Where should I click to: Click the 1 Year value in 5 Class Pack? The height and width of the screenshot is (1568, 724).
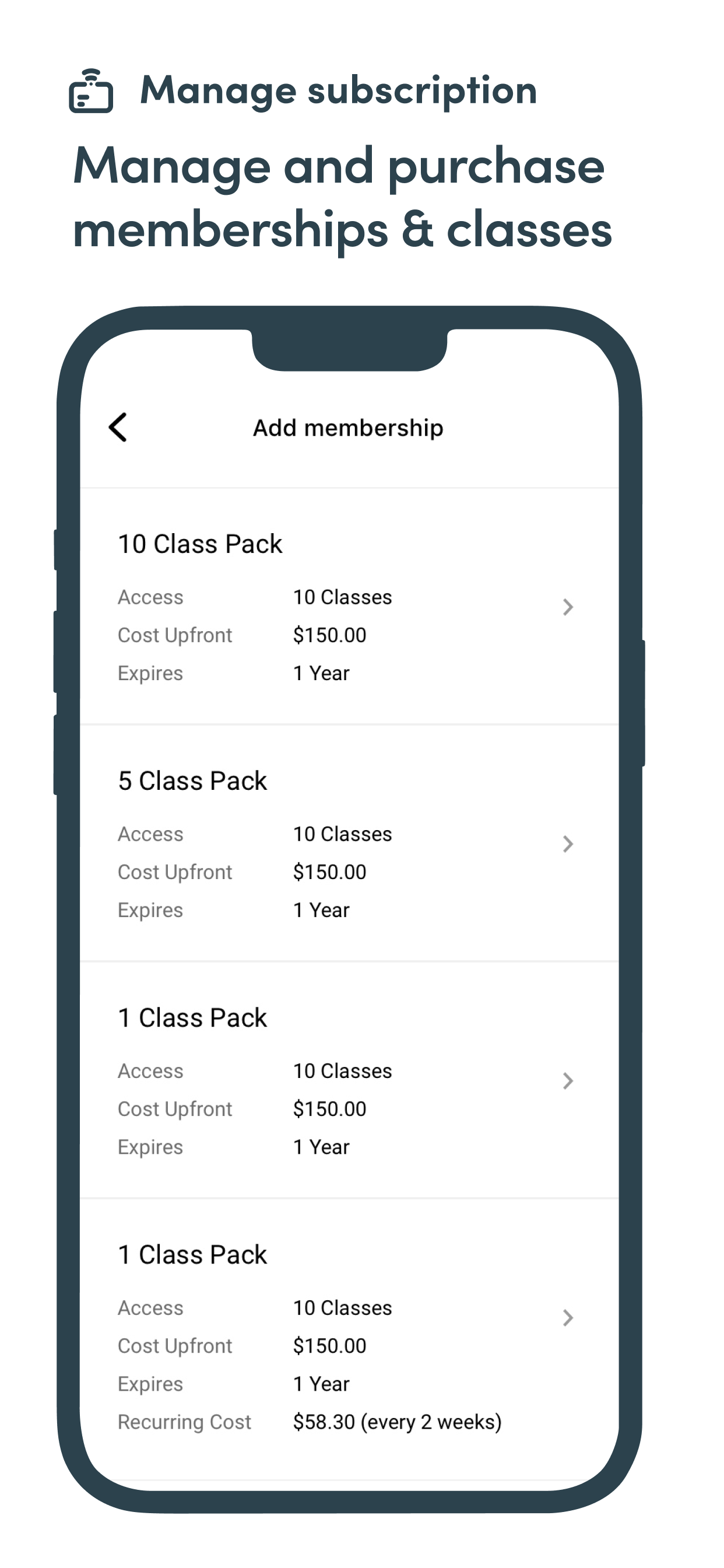click(321, 910)
